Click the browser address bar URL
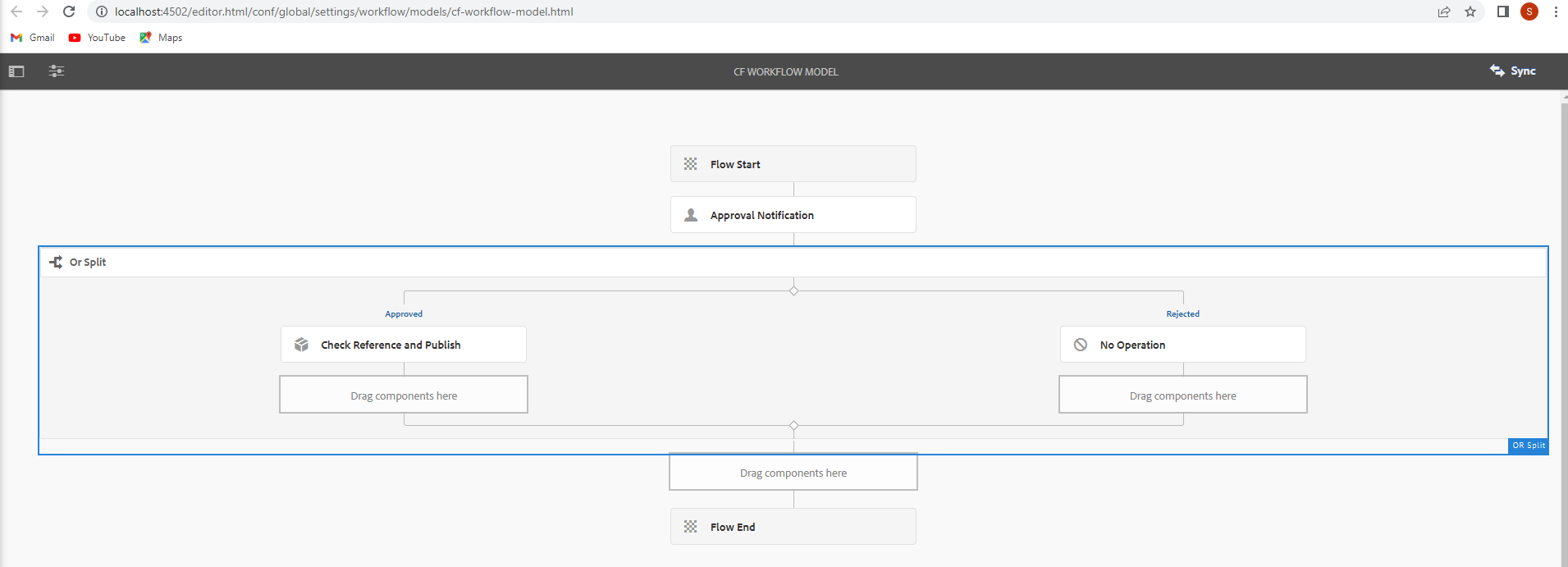 tap(344, 11)
